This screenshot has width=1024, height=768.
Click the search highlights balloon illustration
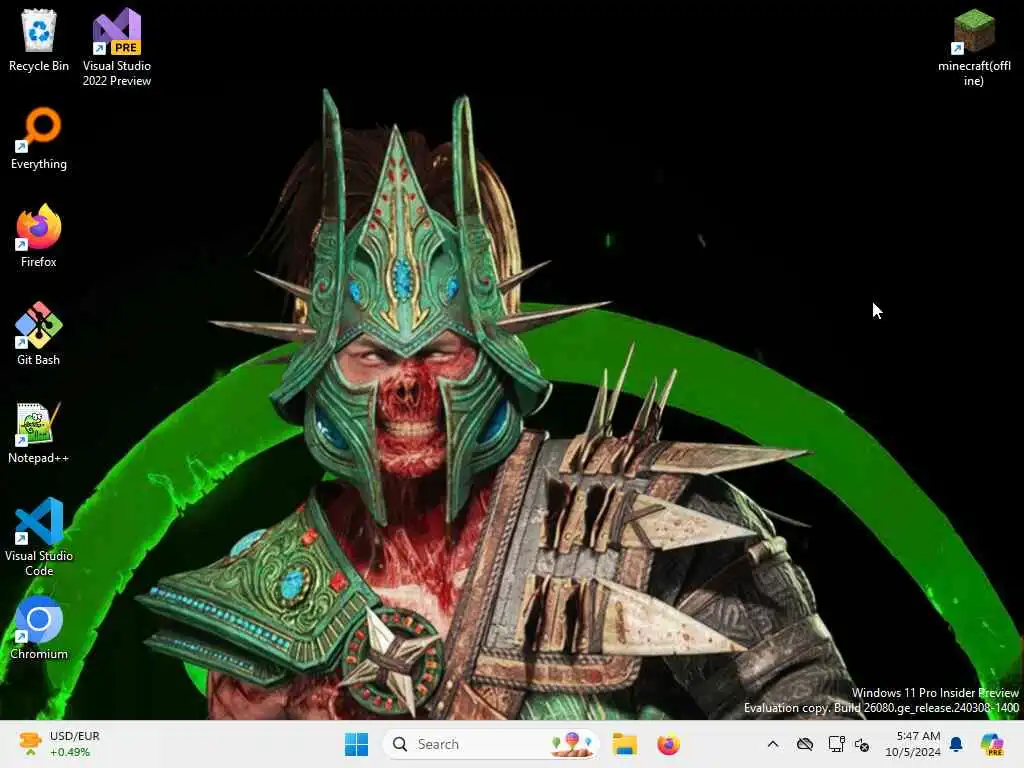pyautogui.click(x=572, y=744)
